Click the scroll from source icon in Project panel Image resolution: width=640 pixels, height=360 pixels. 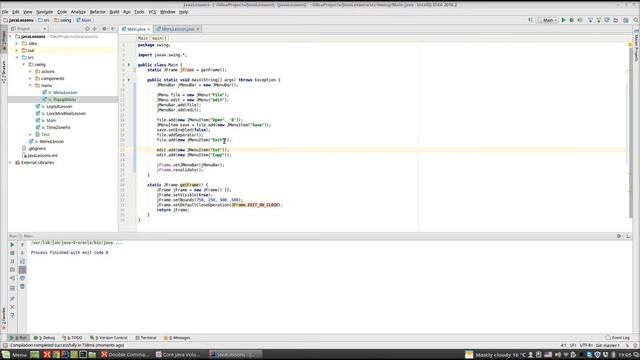(x=87, y=29)
